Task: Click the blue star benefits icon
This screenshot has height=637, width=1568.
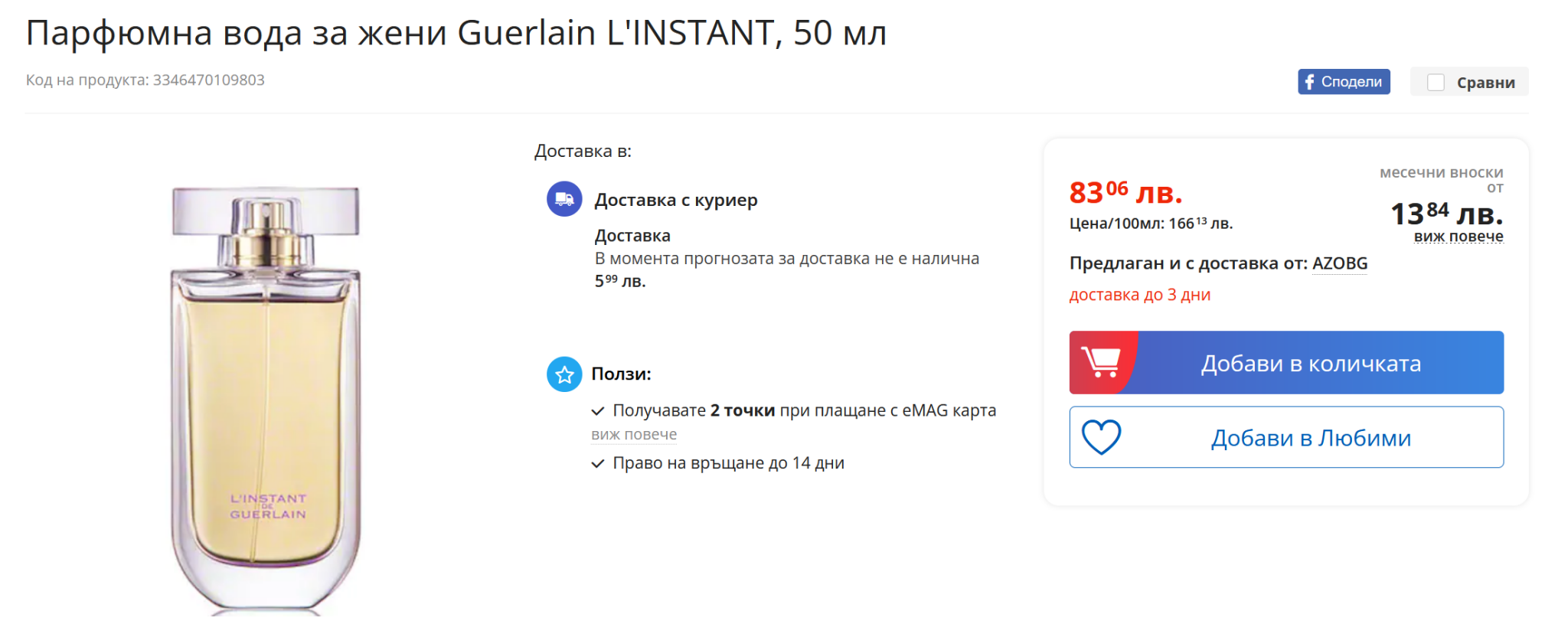Action: click(564, 374)
